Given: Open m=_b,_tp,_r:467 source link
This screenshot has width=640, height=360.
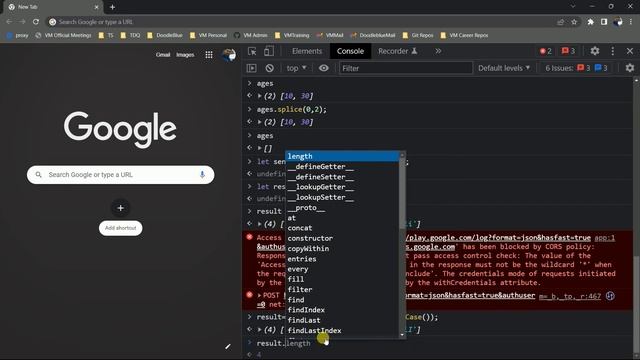Looking at the screenshot, I should point(570,297).
